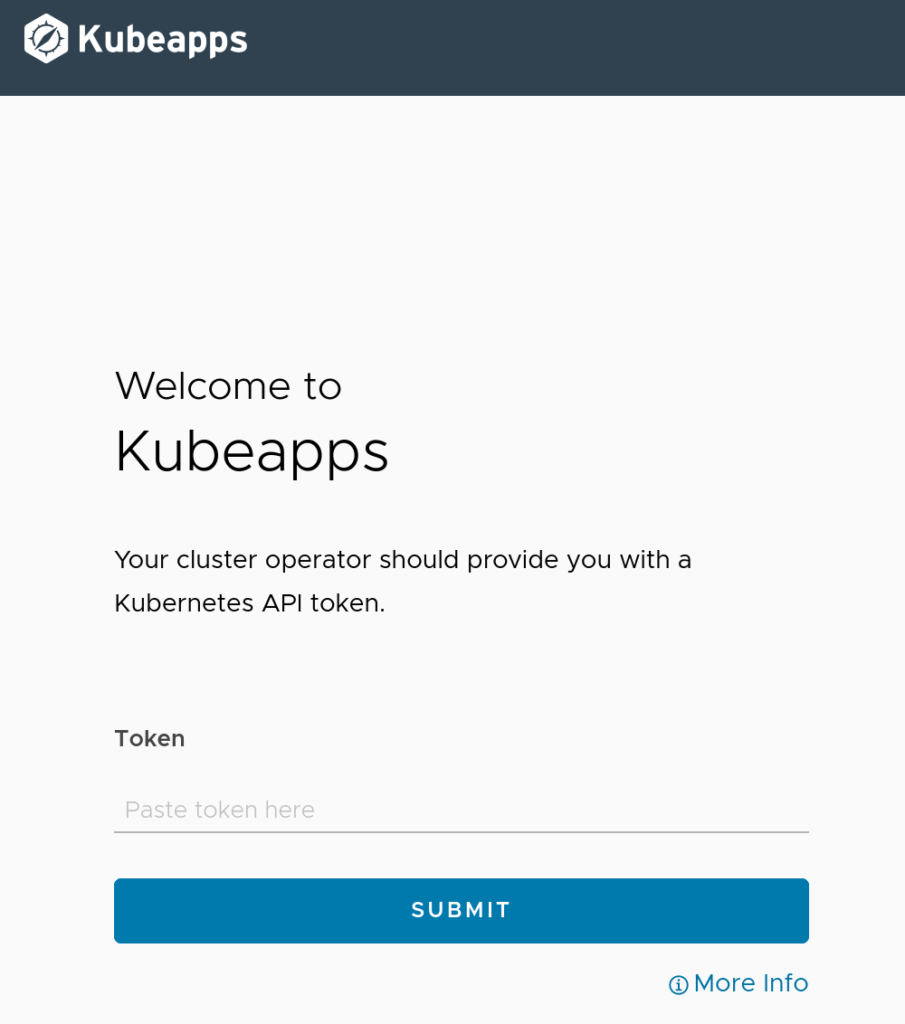Image resolution: width=905 pixels, height=1024 pixels.
Task: Click the large Kubeapps title heading
Action: tap(251, 452)
